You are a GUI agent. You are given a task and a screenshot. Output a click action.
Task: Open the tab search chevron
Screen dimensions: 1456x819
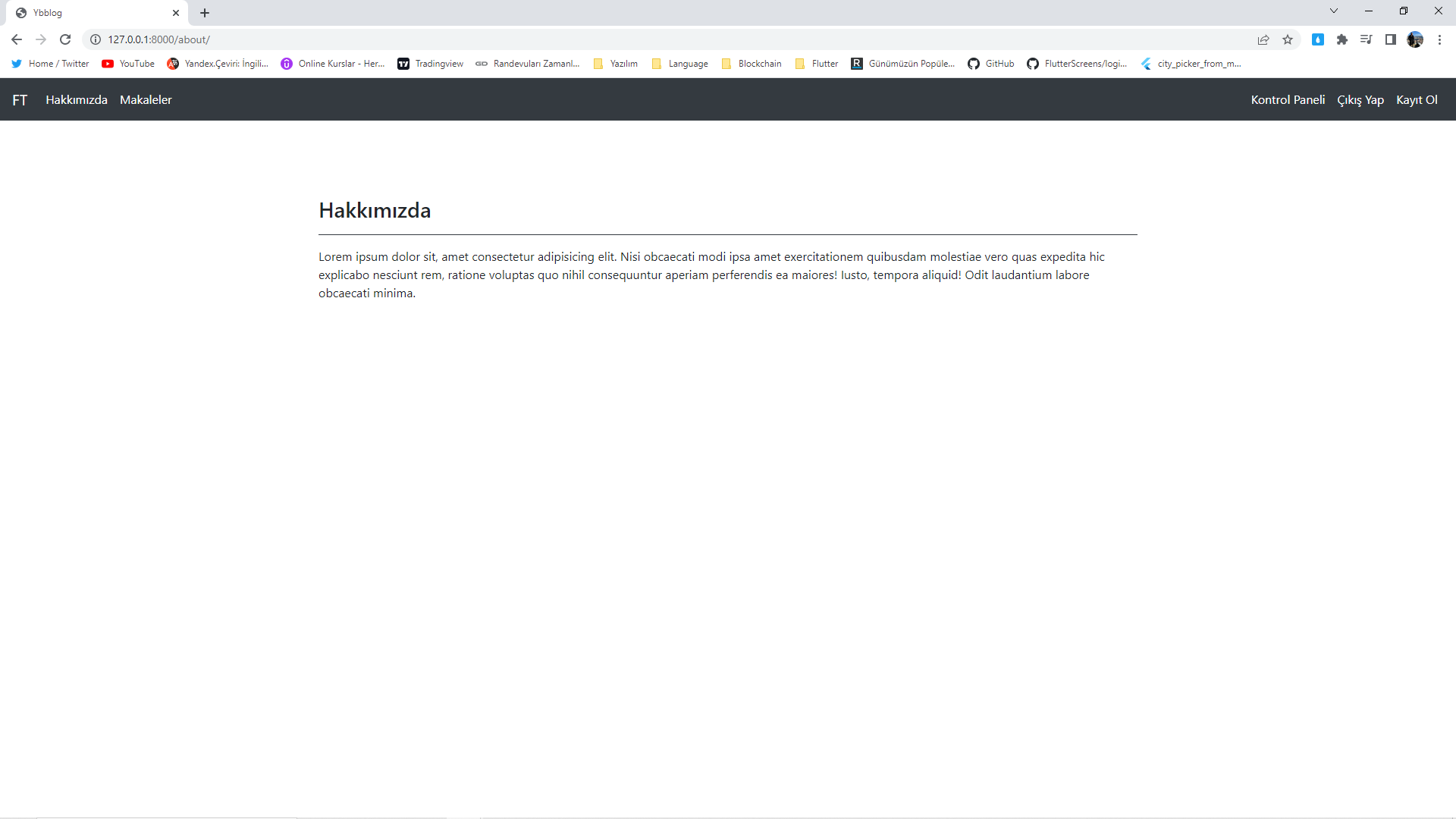click(x=1333, y=11)
